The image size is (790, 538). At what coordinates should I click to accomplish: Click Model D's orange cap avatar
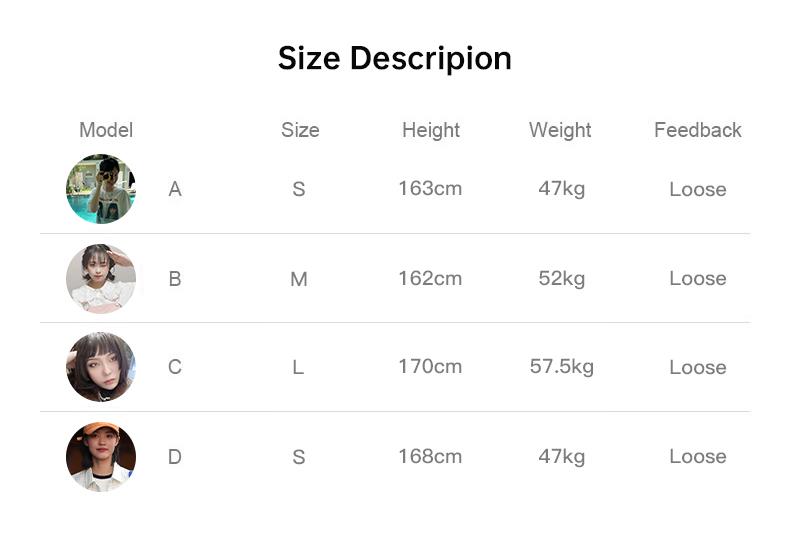pos(101,456)
